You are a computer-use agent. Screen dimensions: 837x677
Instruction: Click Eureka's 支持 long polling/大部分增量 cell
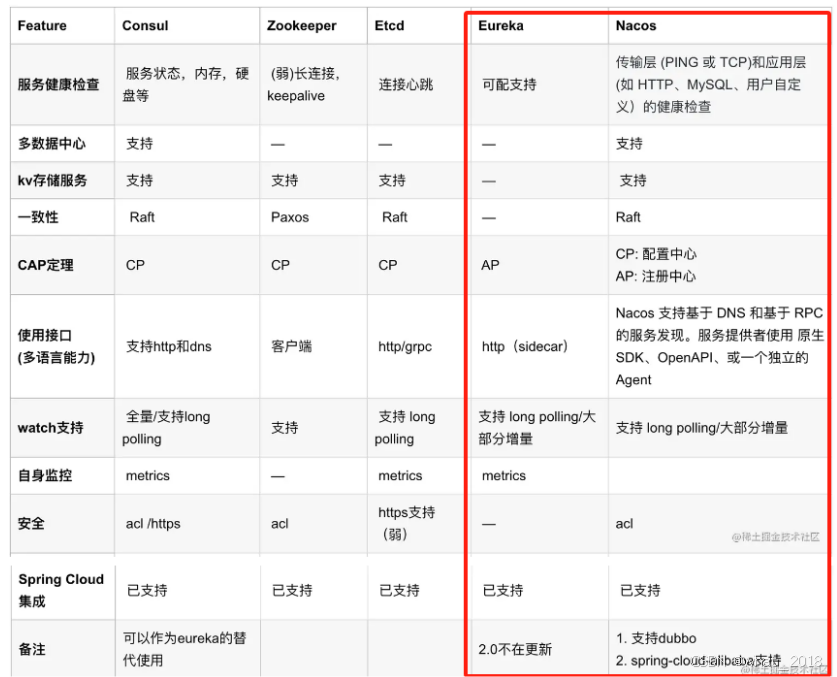click(537, 428)
